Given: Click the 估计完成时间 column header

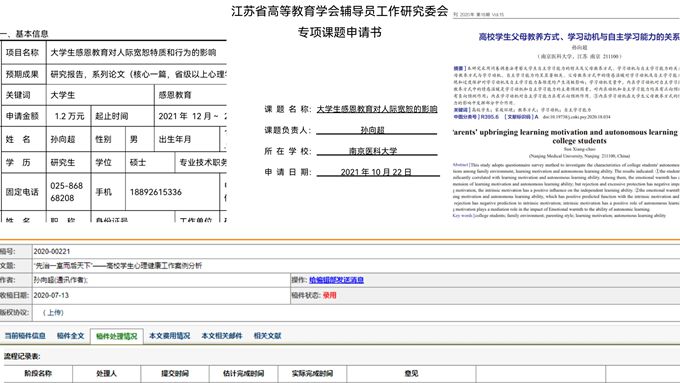Looking at the screenshot, I should 243,373.
